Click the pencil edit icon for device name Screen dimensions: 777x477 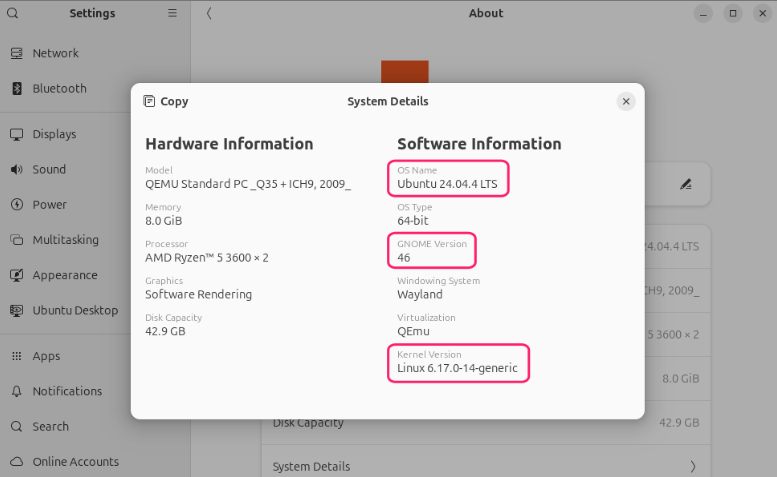(686, 184)
